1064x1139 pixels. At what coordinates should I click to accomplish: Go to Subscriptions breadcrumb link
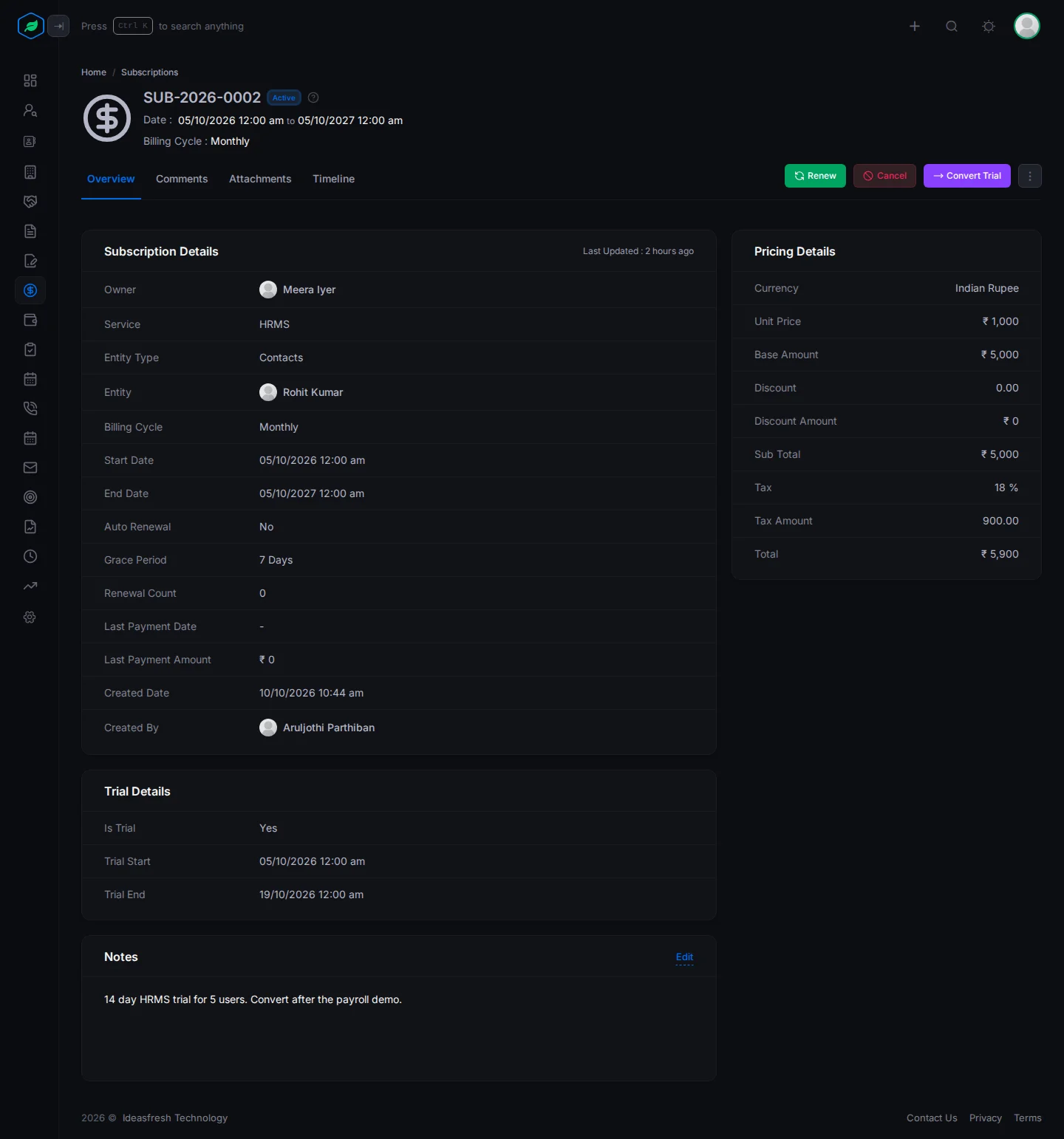click(x=149, y=72)
